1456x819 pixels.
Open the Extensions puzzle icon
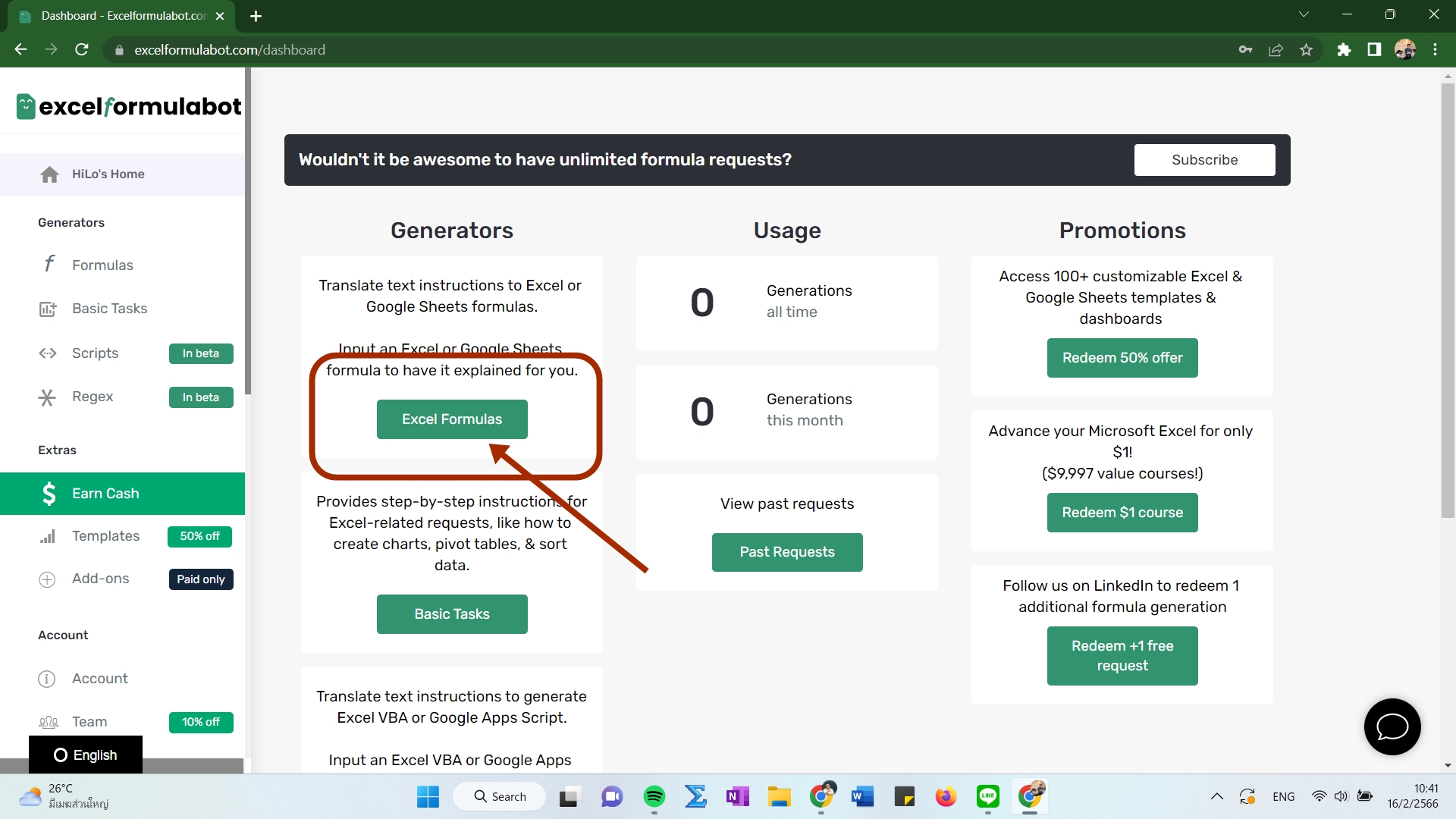pos(1344,50)
